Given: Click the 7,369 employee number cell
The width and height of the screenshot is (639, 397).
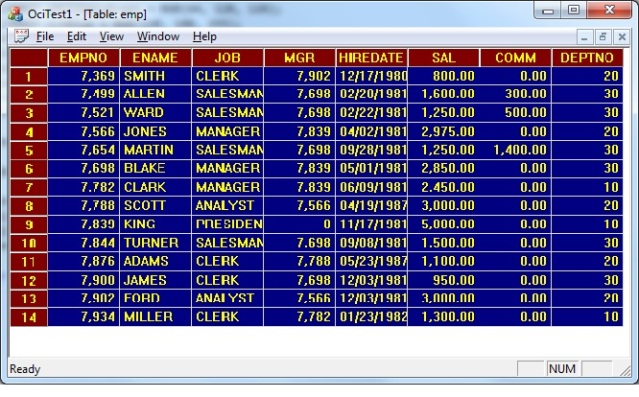Looking at the screenshot, I should [x=84, y=76].
